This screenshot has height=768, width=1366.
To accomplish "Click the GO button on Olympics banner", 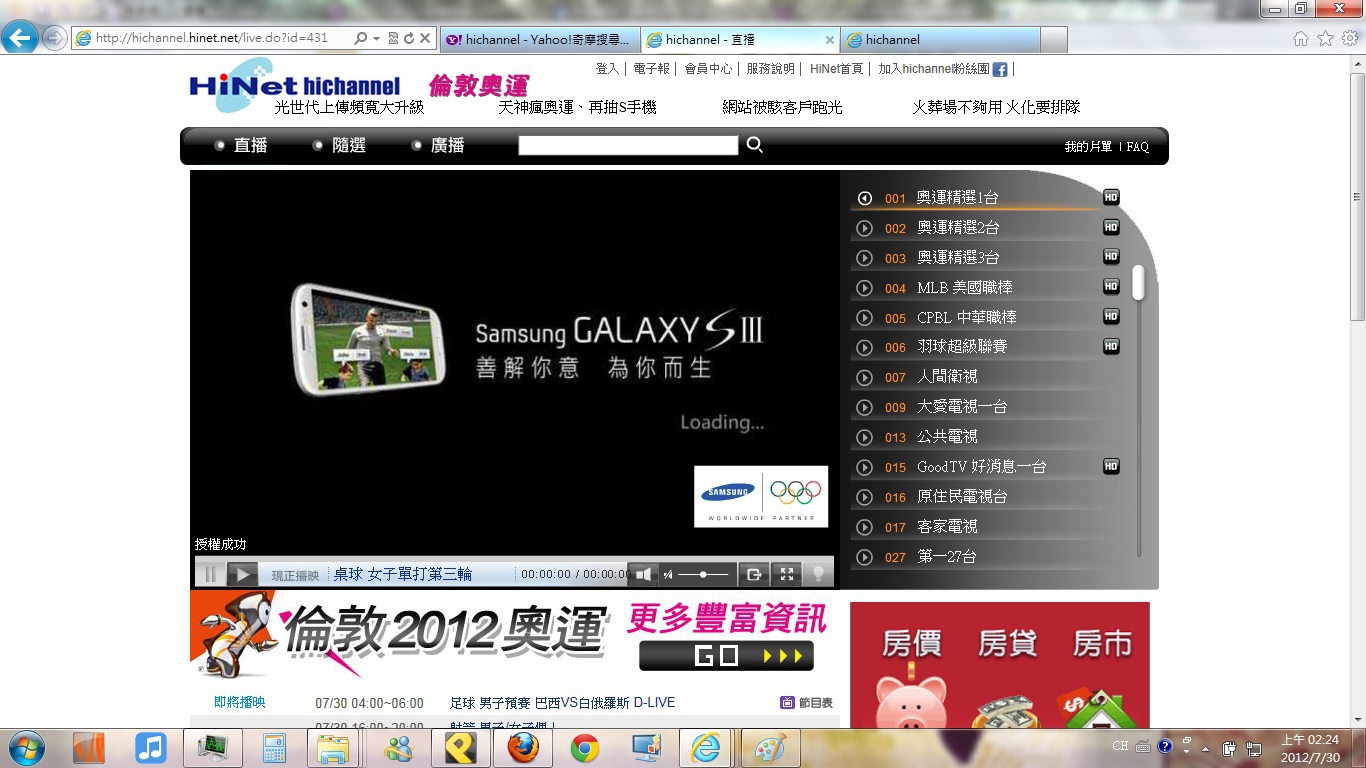I will pos(726,656).
